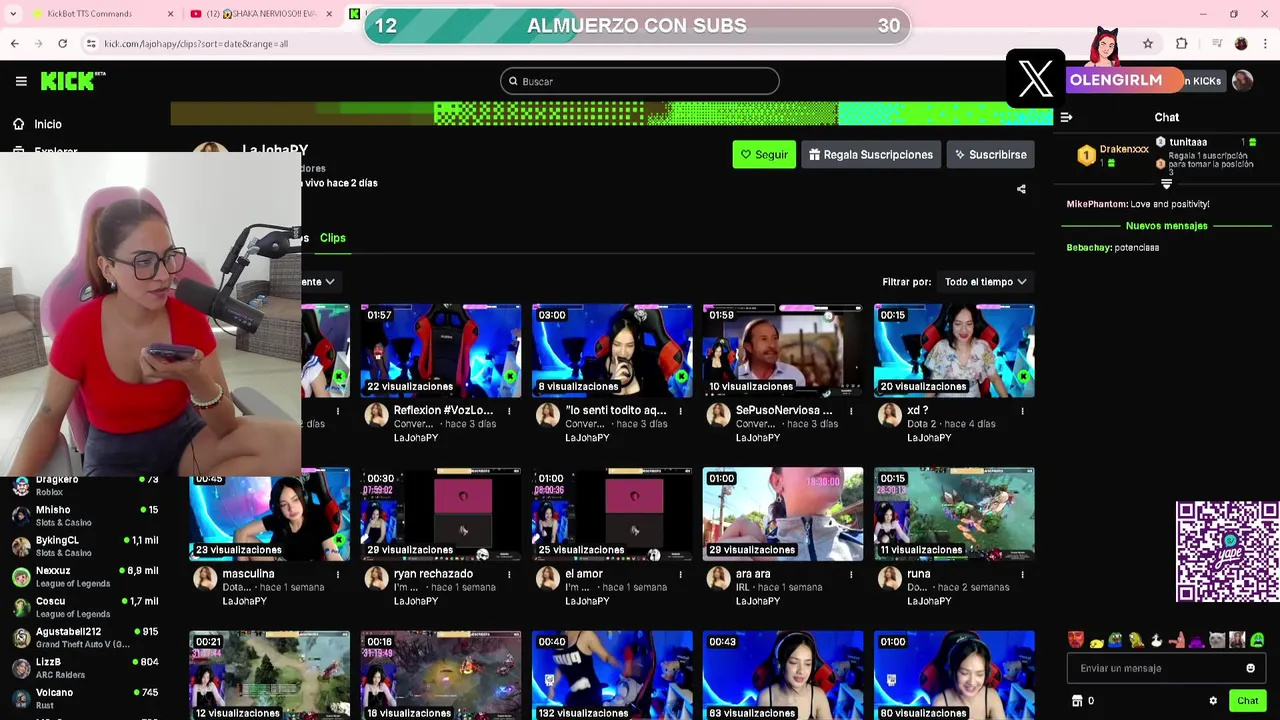The image size is (1280, 720).
Task: Insert the white duck emote
Action: (x=1157, y=640)
